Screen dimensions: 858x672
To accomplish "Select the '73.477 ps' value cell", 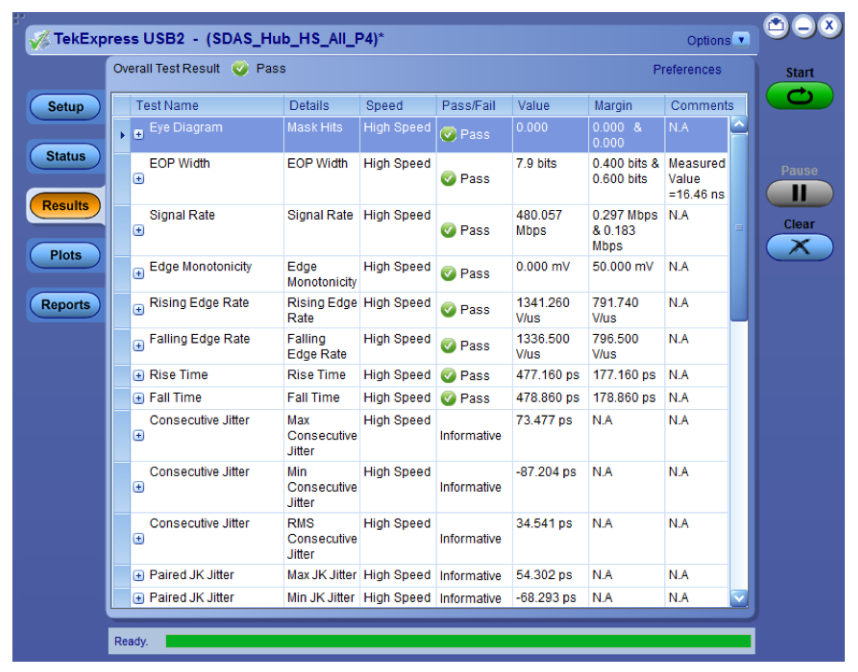I will tap(550, 436).
